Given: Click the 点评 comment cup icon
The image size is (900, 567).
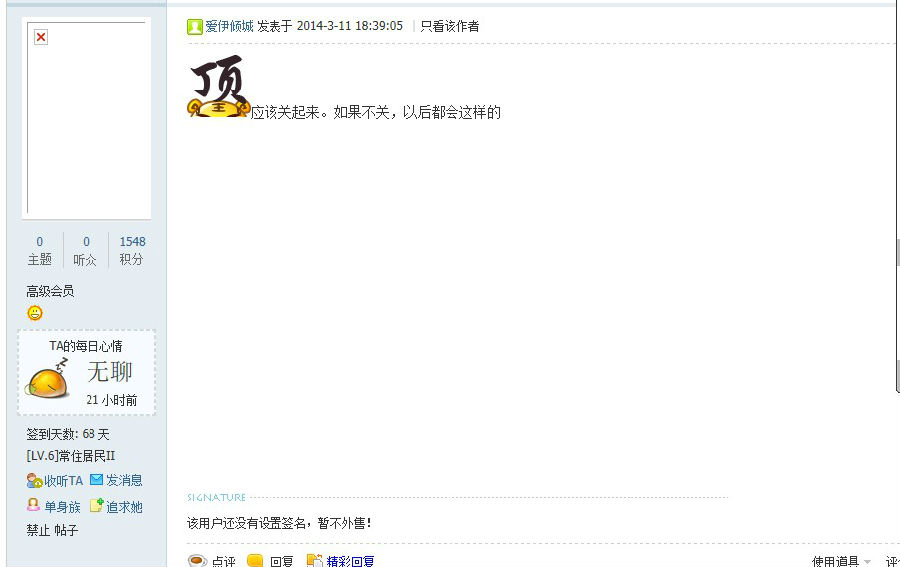Looking at the screenshot, I should click(197, 561).
